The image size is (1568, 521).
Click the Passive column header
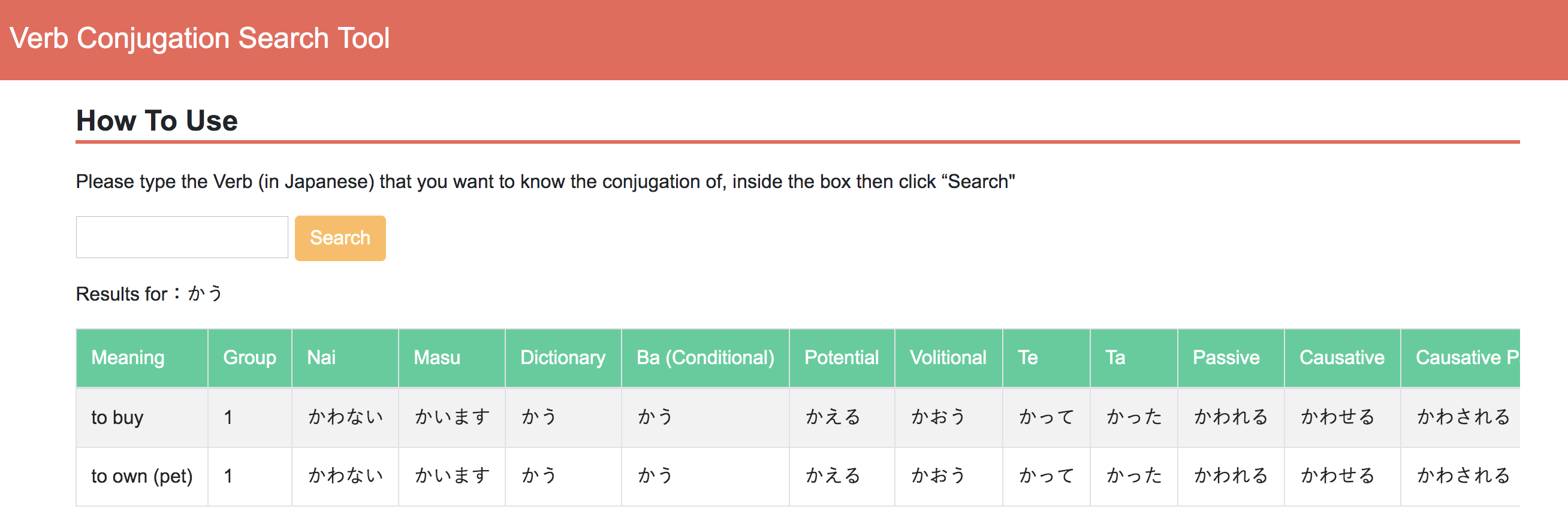click(x=1226, y=358)
